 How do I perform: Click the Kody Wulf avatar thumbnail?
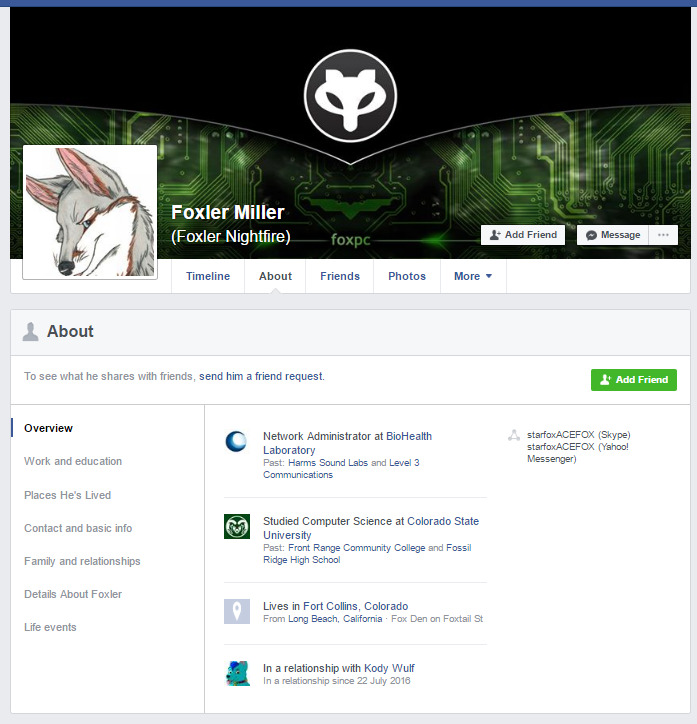pos(237,673)
